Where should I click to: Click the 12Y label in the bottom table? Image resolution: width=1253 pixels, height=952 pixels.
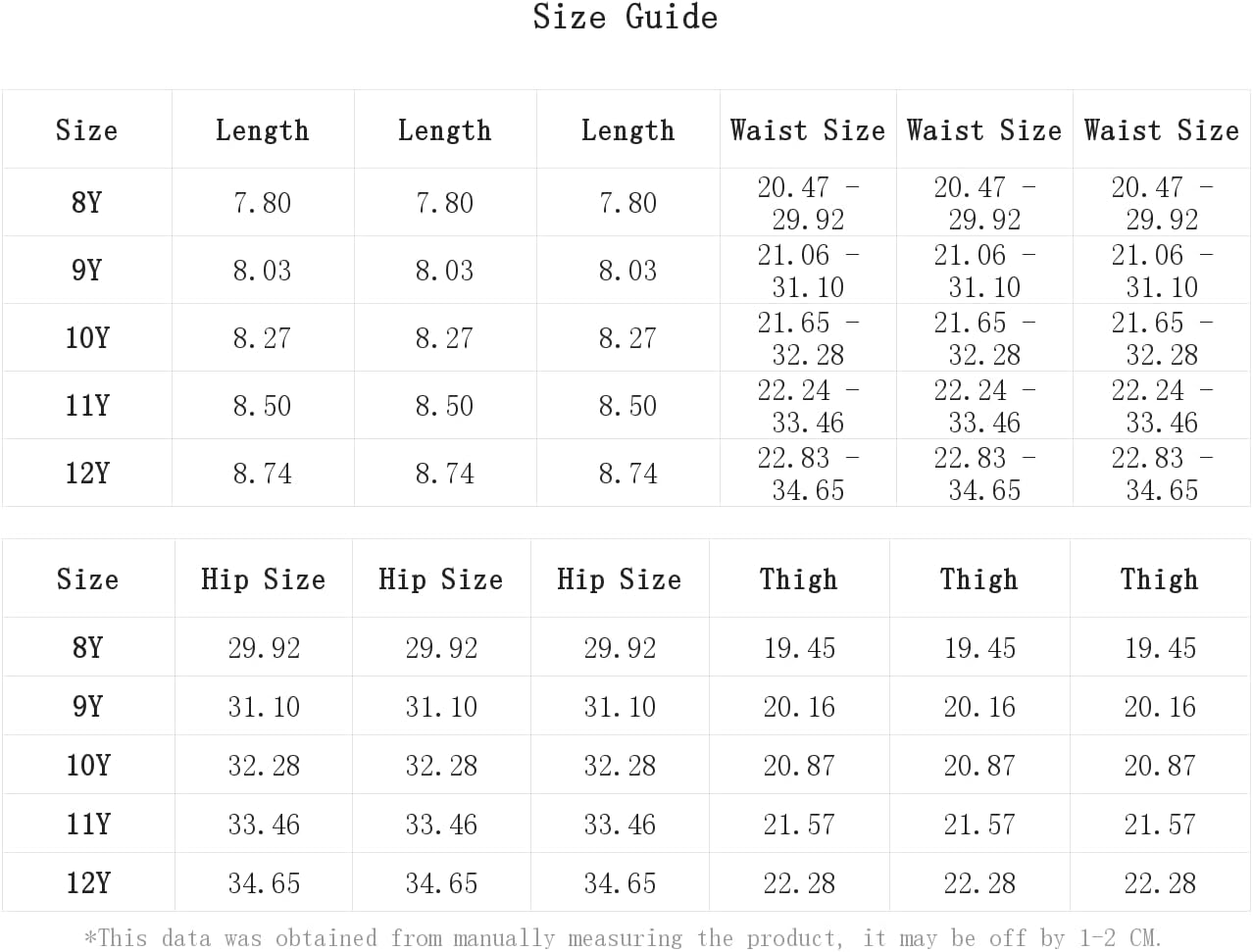pyautogui.click(x=88, y=882)
